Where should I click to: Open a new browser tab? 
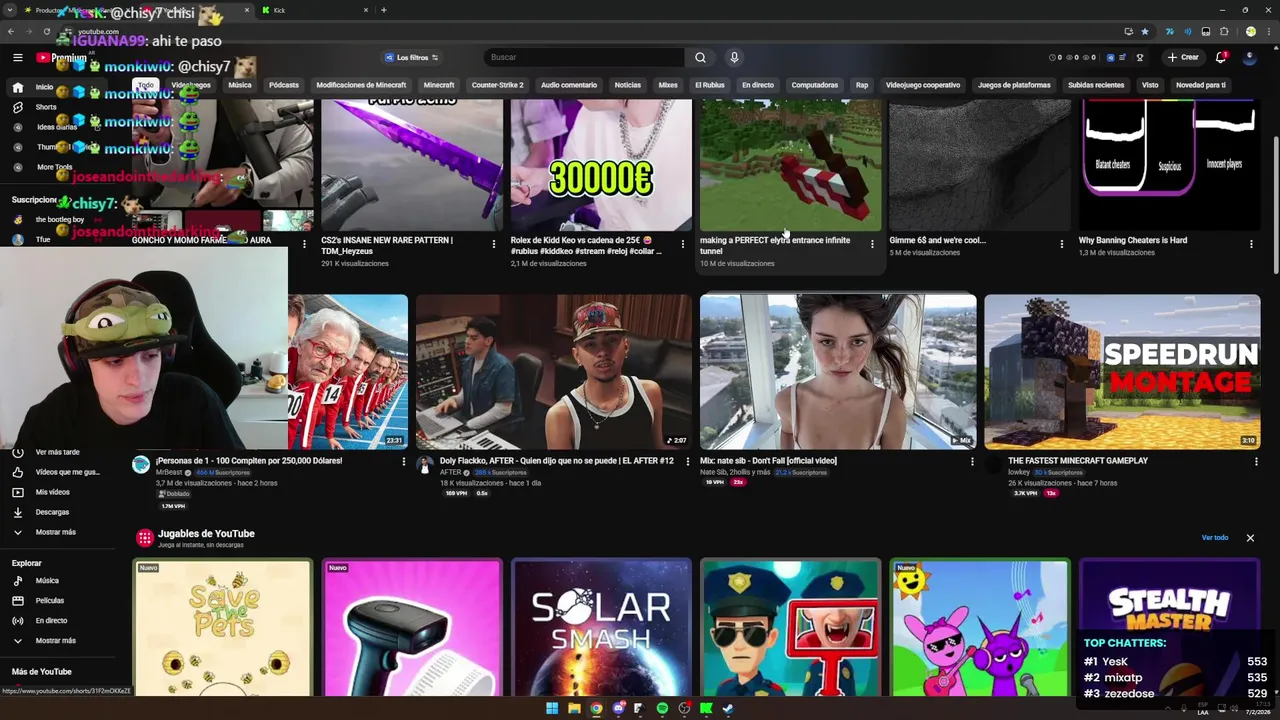pyautogui.click(x=384, y=10)
